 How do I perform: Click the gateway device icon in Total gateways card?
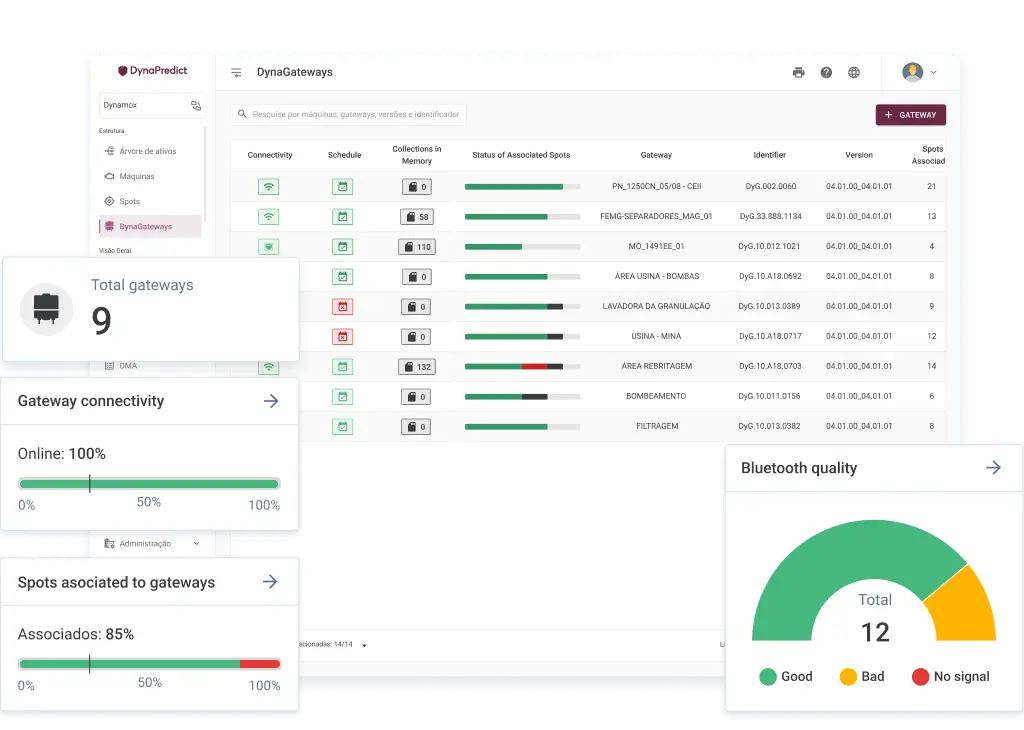coord(46,309)
